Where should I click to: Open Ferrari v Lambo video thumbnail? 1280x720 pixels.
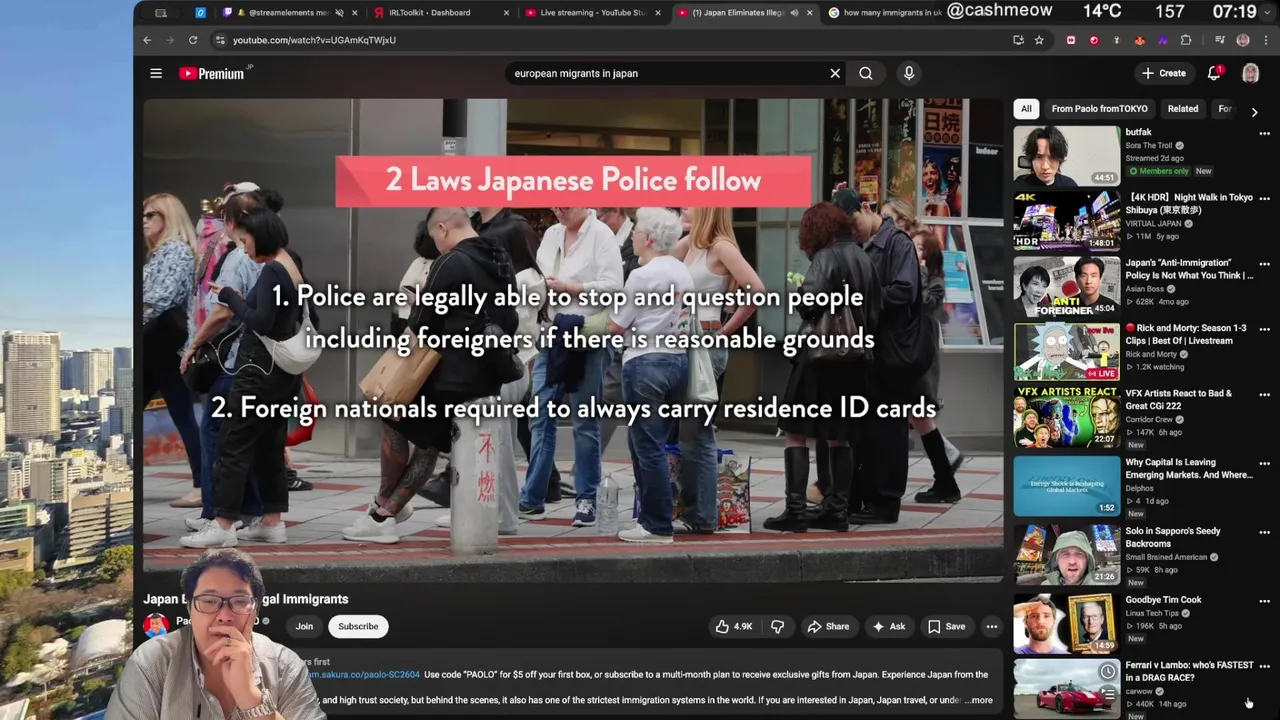pyautogui.click(x=1067, y=688)
